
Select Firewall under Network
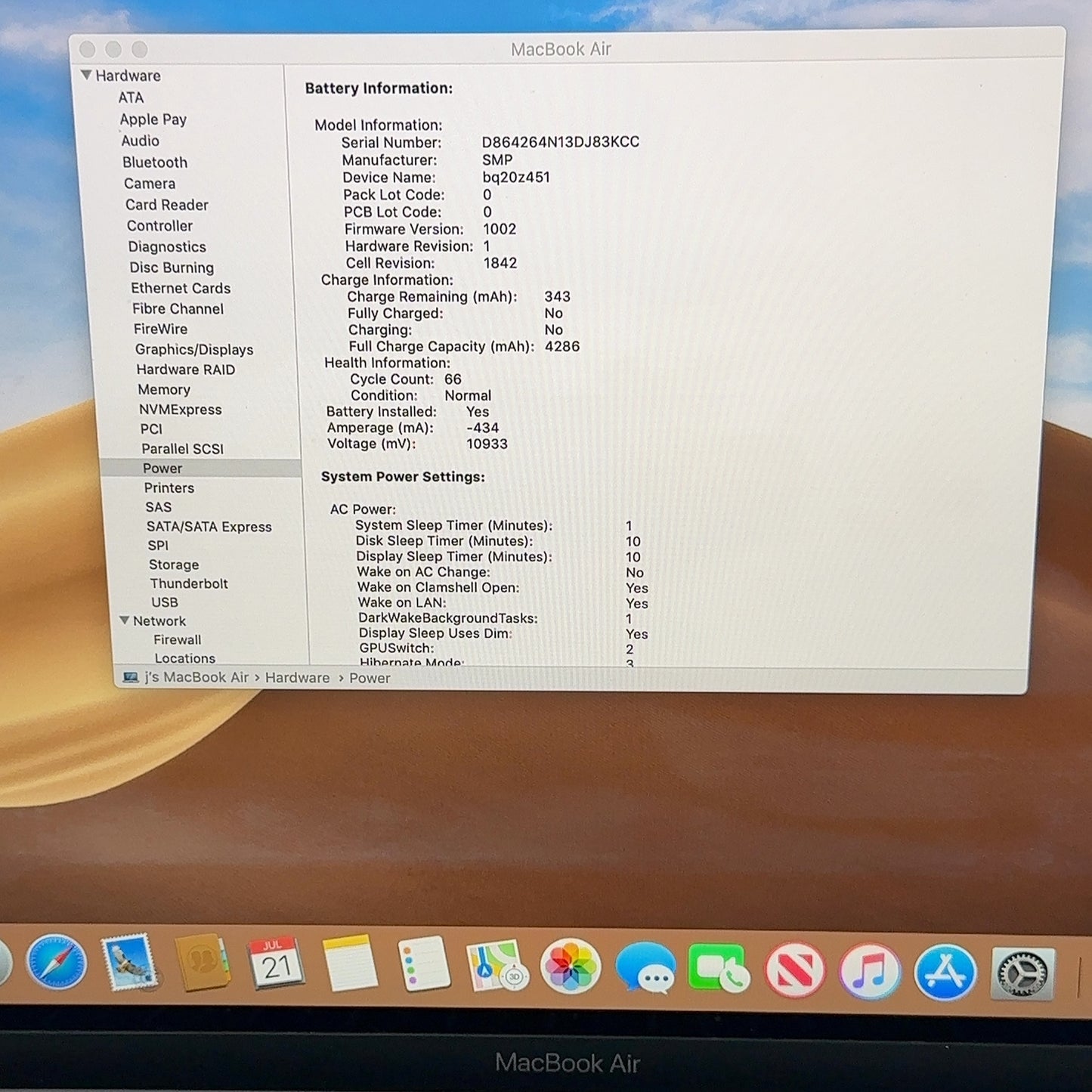tap(178, 639)
